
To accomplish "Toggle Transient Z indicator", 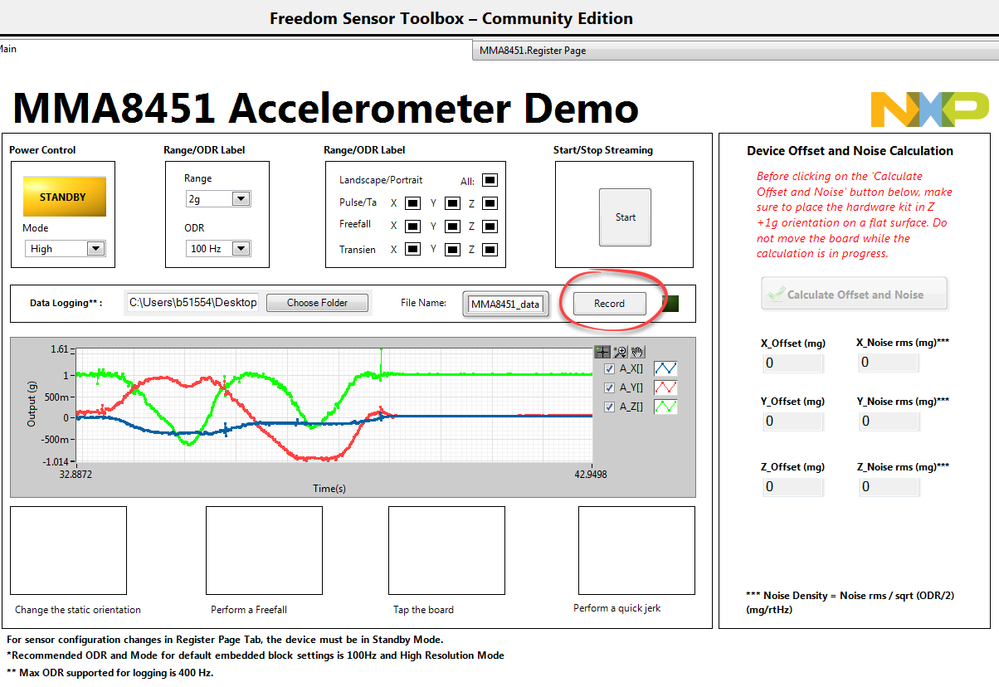I will point(490,249).
